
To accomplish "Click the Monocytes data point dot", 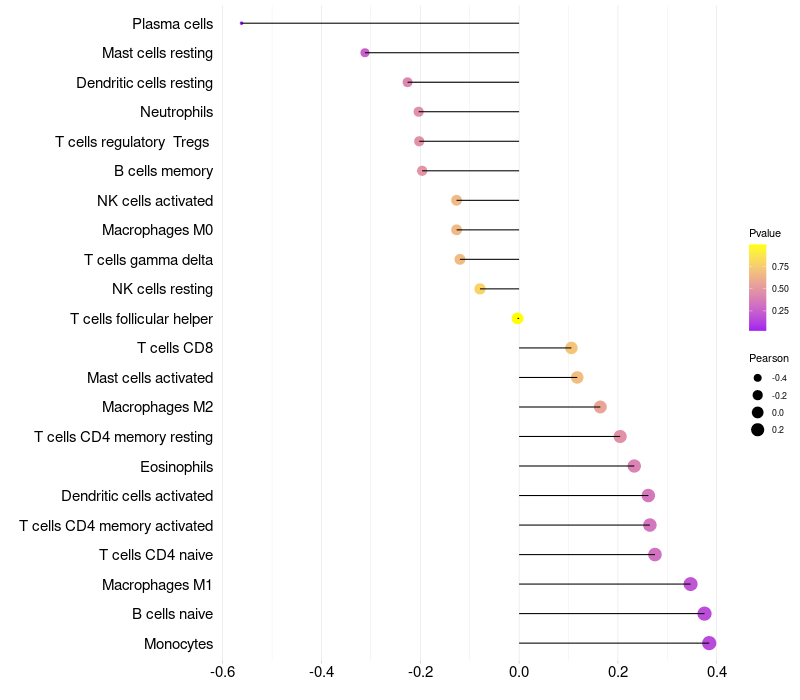I will (709, 643).
